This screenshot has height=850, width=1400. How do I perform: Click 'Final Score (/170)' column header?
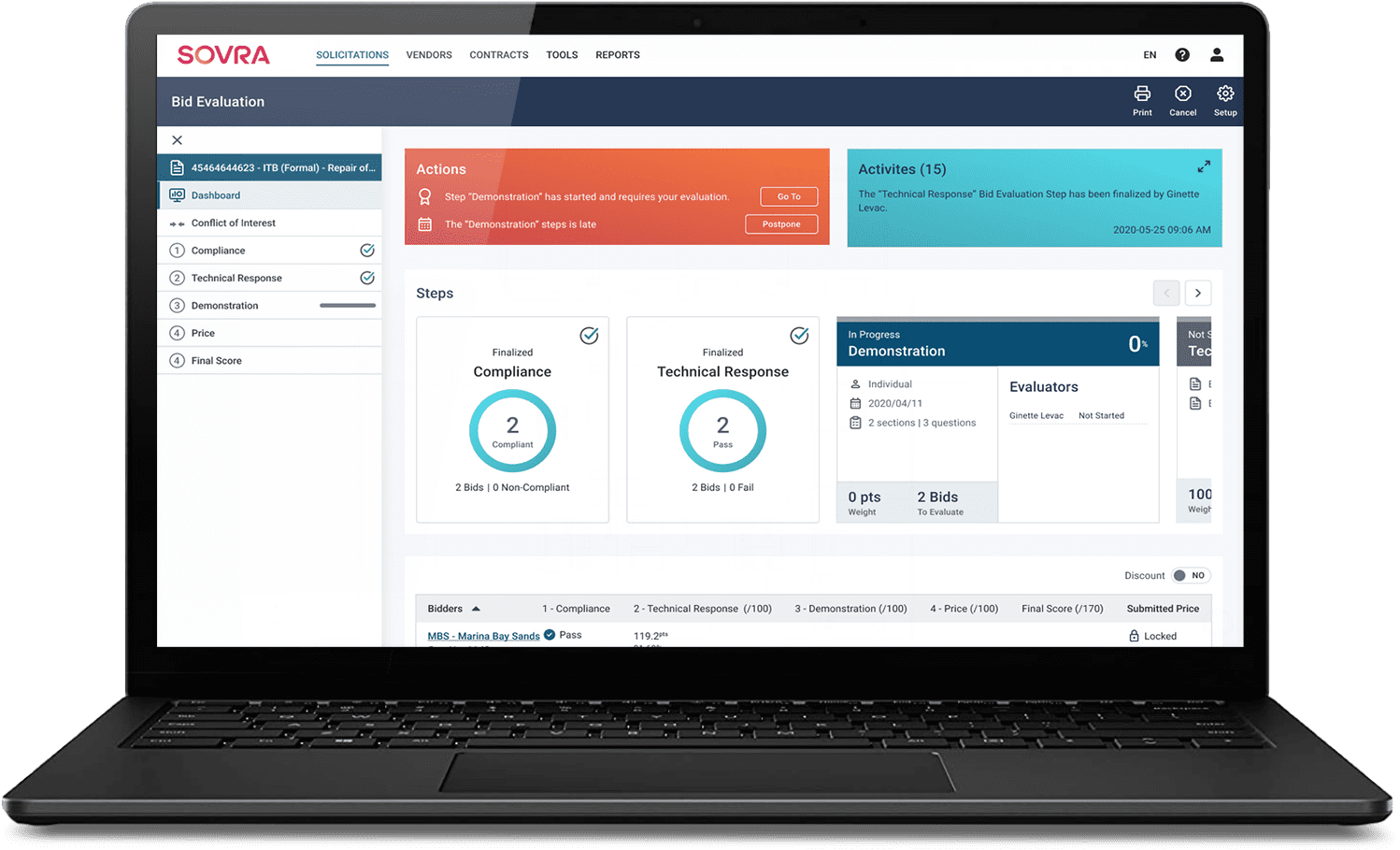1063,609
